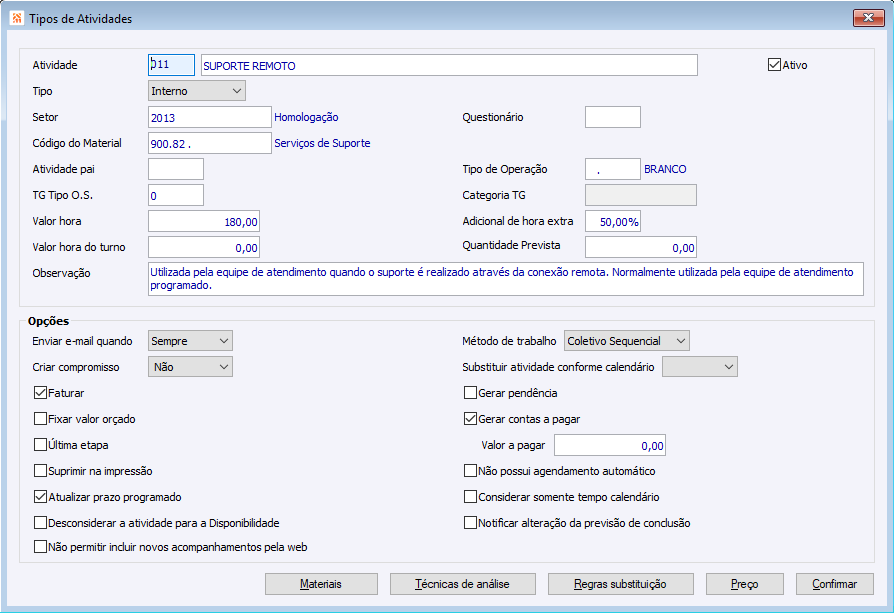The image size is (894, 613).
Task: Click the Quantidade Prevista field
Action: point(641,247)
